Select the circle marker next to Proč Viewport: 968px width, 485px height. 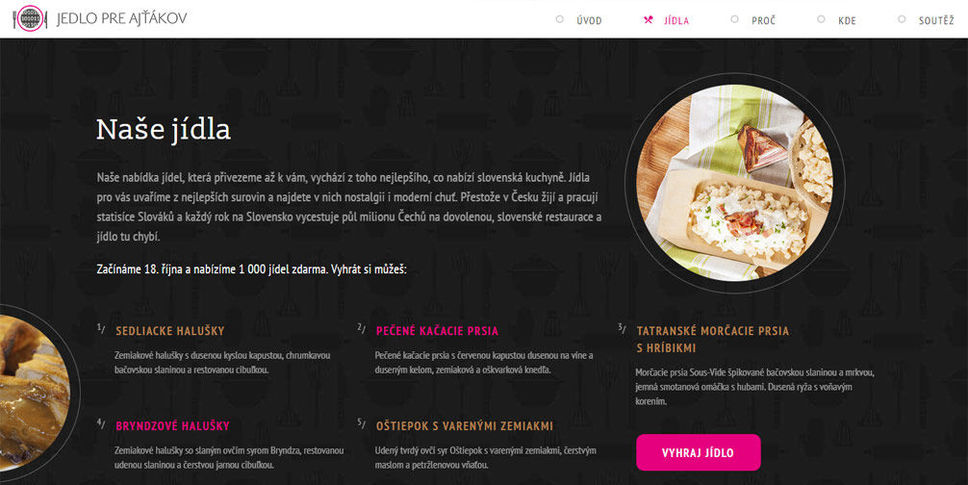tap(735, 19)
